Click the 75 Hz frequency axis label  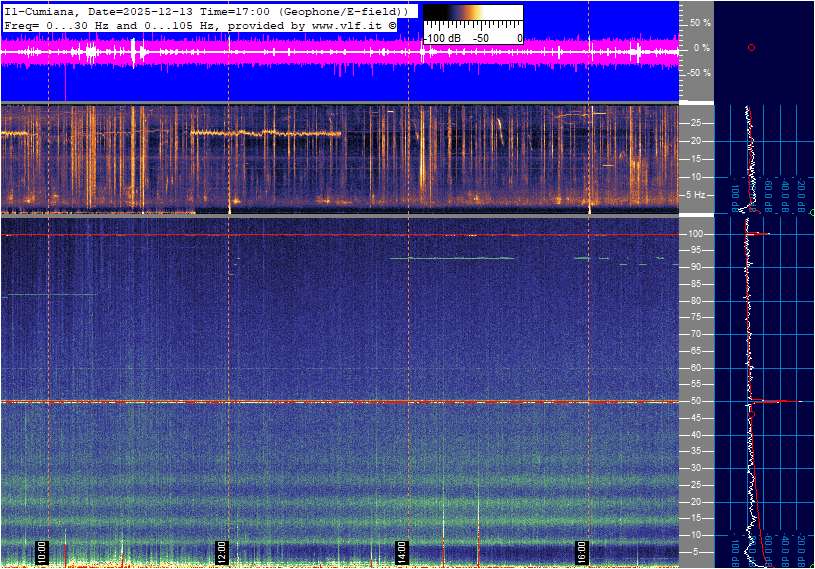[697, 317]
